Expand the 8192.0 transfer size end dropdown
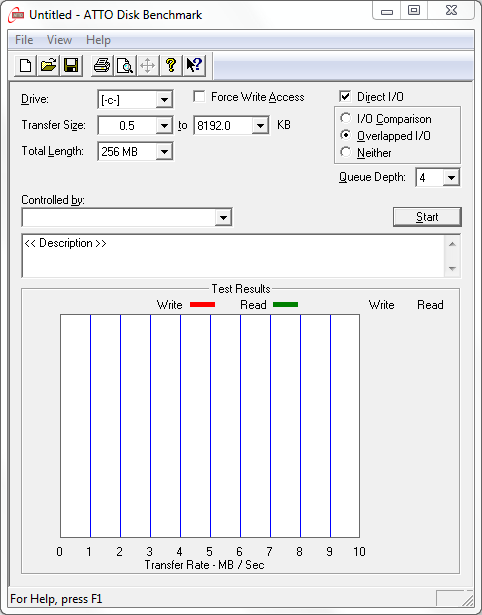The height and width of the screenshot is (615, 482). click(x=260, y=126)
